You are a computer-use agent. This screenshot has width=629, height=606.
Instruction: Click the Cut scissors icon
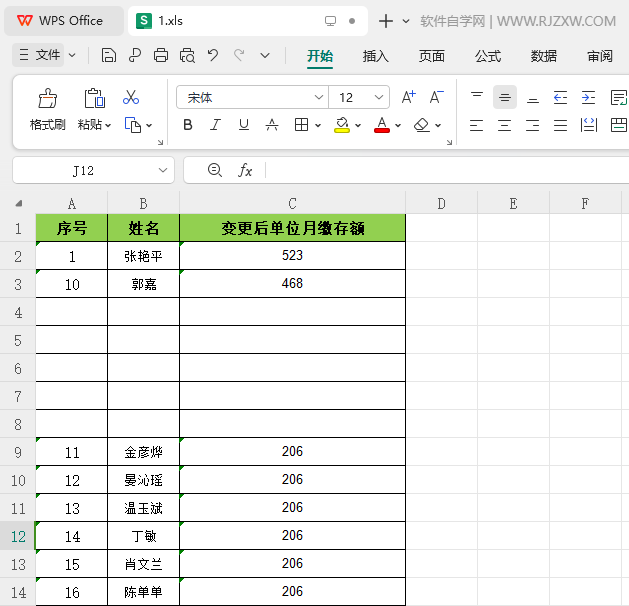click(131, 97)
